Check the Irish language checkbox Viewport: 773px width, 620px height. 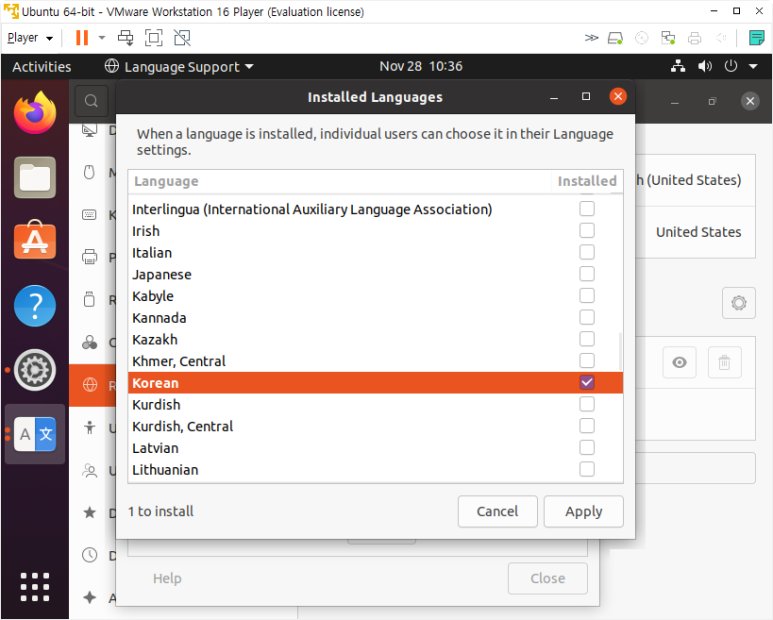(x=587, y=230)
